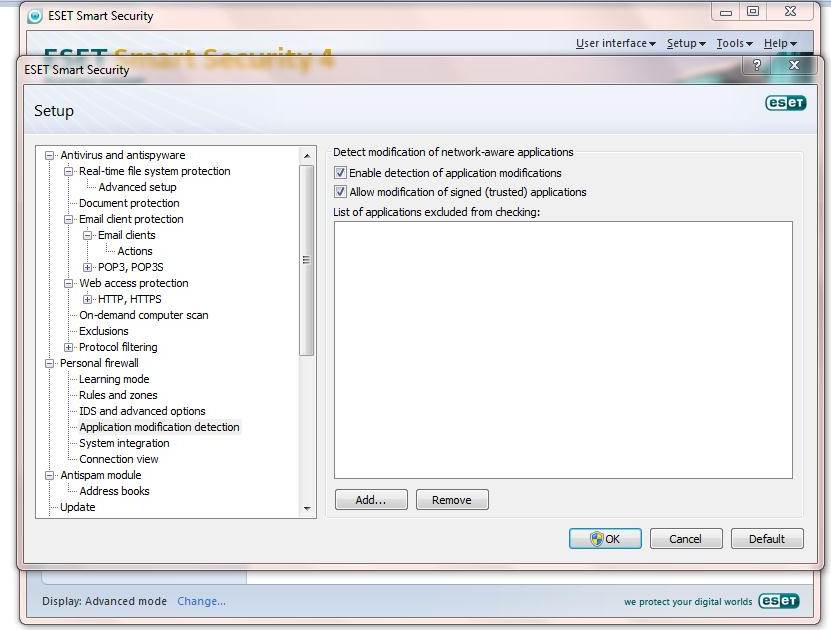Click the Change... display mode link
Screen dimensions: 831x630
(x=201, y=601)
